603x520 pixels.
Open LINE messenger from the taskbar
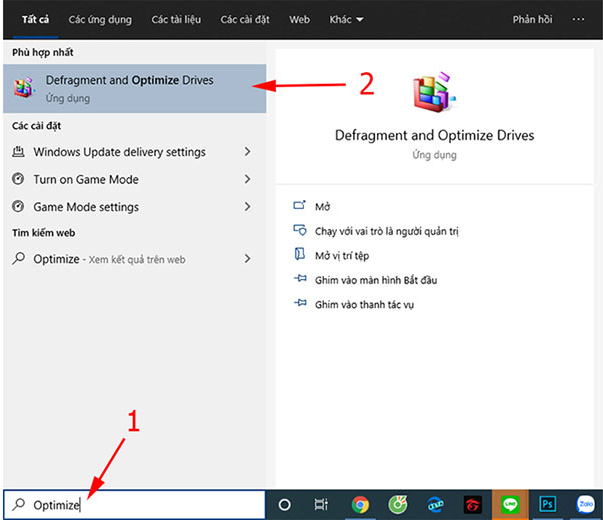tap(510, 505)
